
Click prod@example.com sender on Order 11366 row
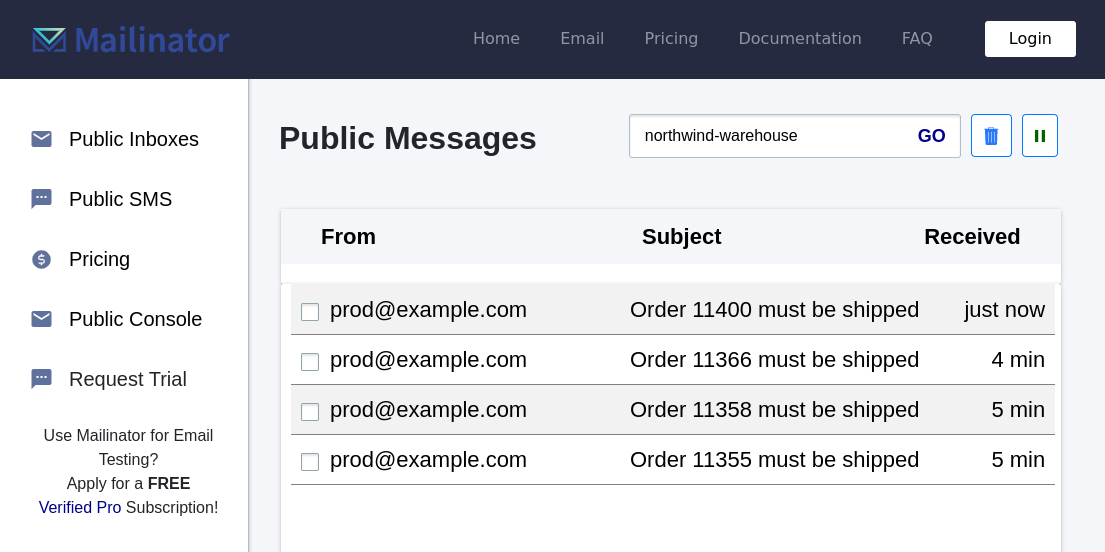428,360
